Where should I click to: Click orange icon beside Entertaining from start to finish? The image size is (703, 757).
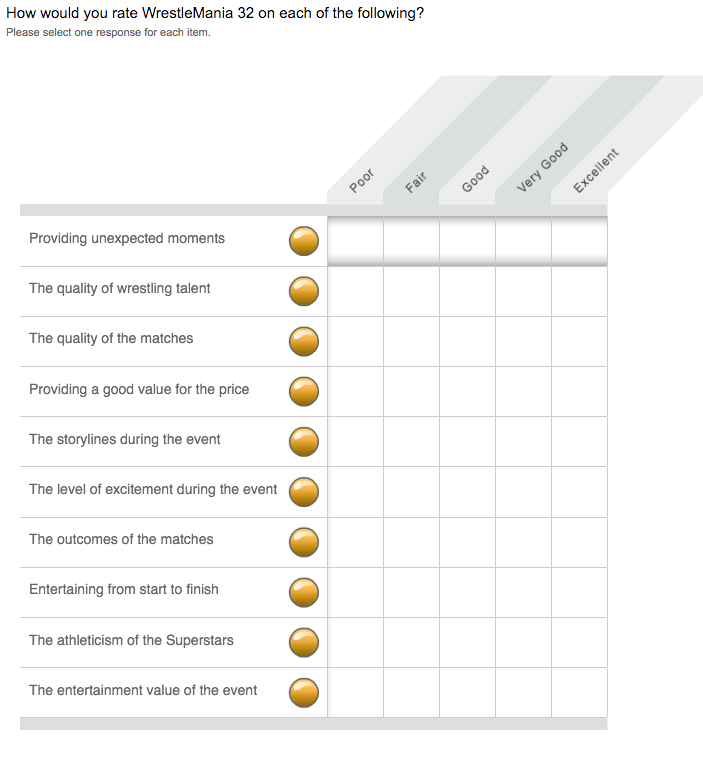point(304,591)
